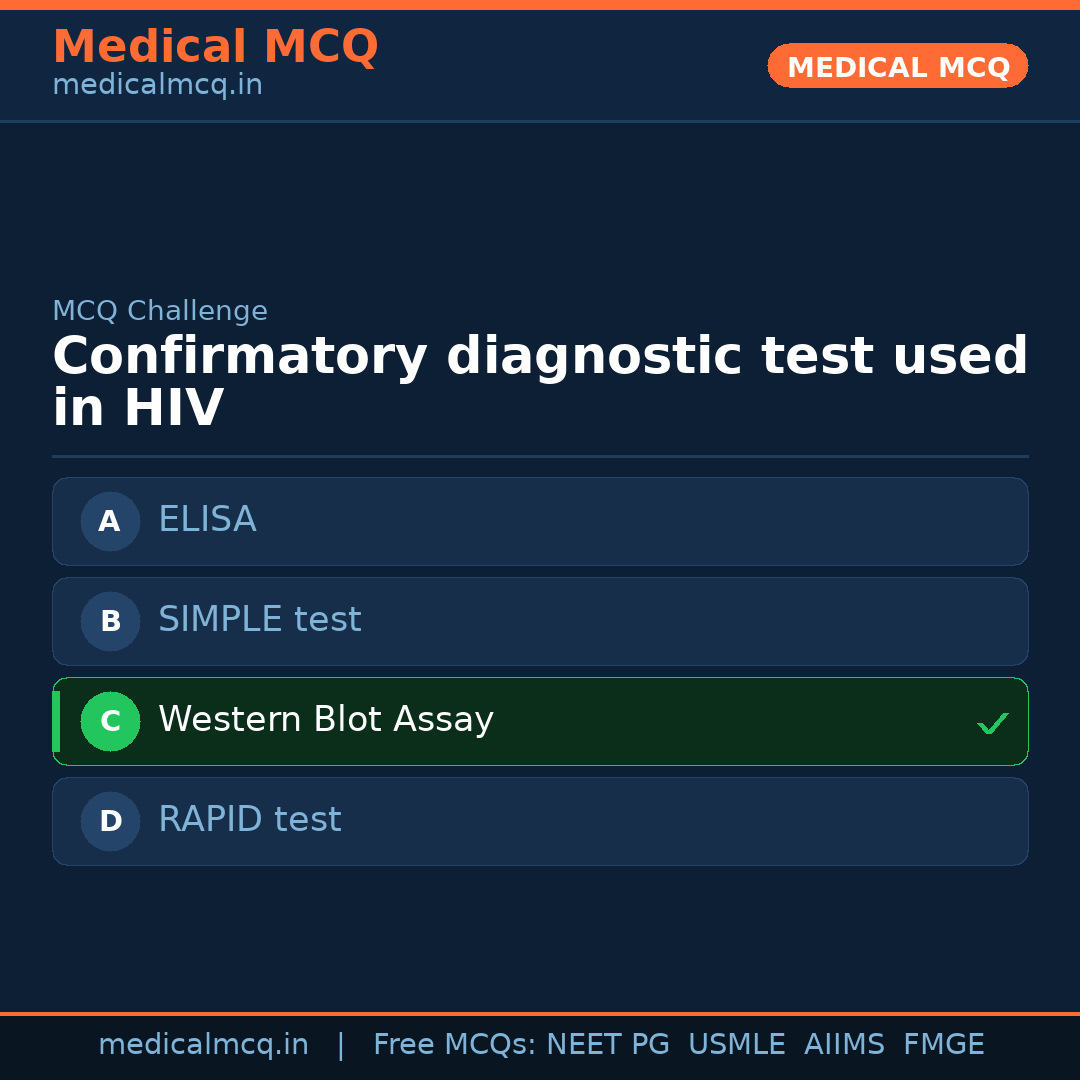
Task: Click the green checkmark icon
Action: (x=992, y=723)
